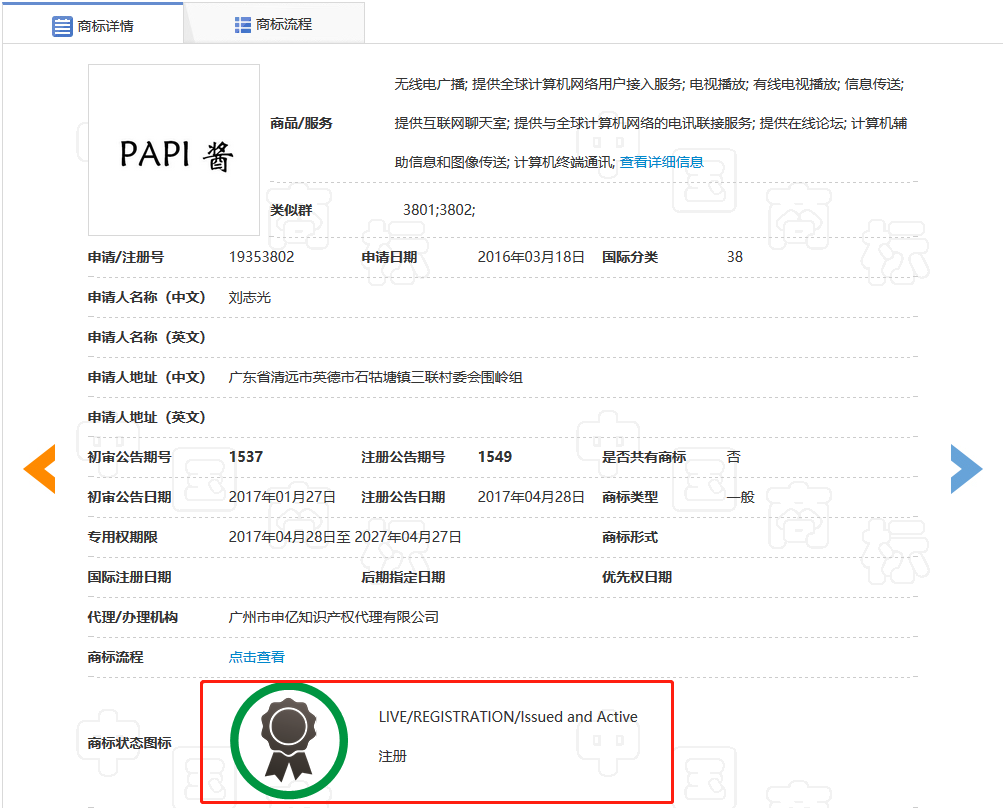
Task: Select the registration number 19353802
Action: pyautogui.click(x=261, y=257)
